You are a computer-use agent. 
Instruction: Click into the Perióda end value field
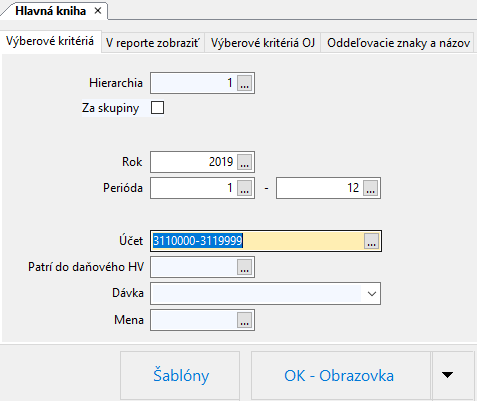319,188
